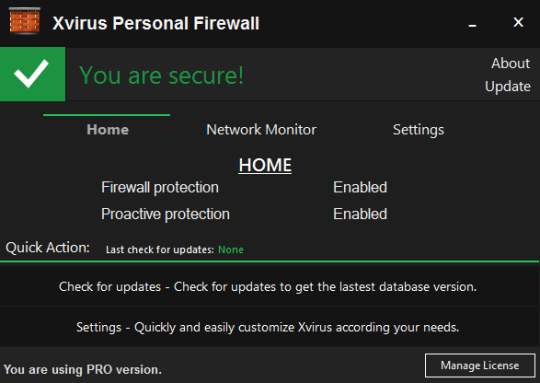540x383 pixels.
Task: Click the brick wall firewall logo icon
Action: coord(24,21)
